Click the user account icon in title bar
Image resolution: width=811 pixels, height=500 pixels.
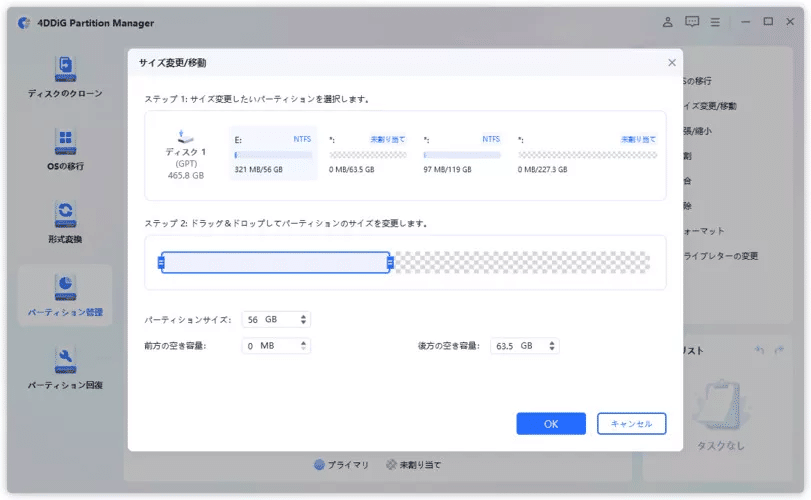coord(668,22)
